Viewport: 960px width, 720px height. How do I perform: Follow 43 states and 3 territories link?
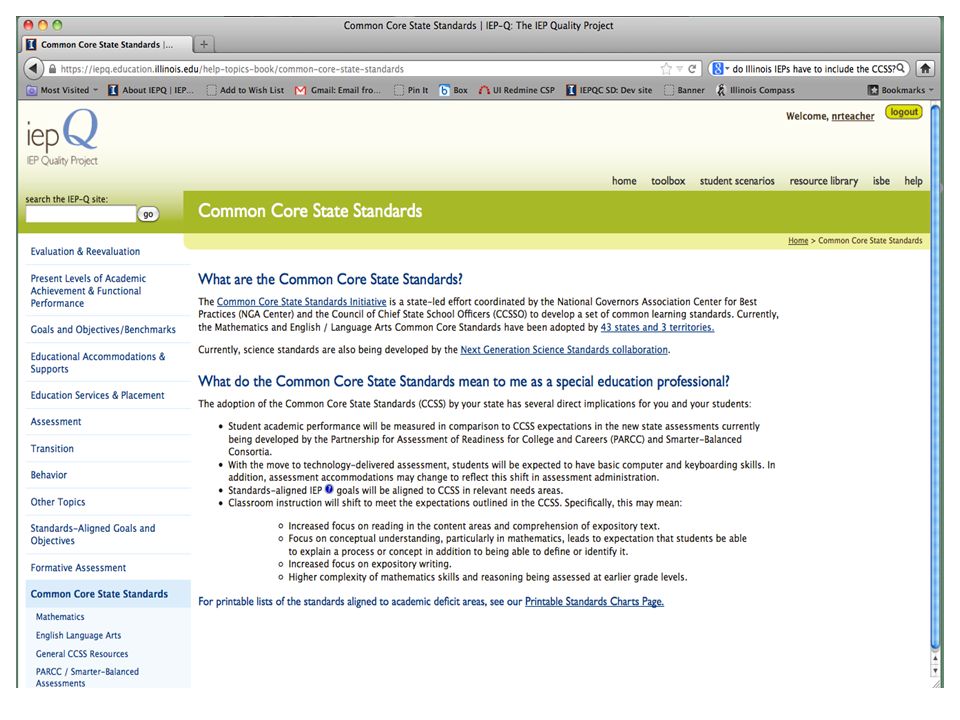(x=657, y=327)
